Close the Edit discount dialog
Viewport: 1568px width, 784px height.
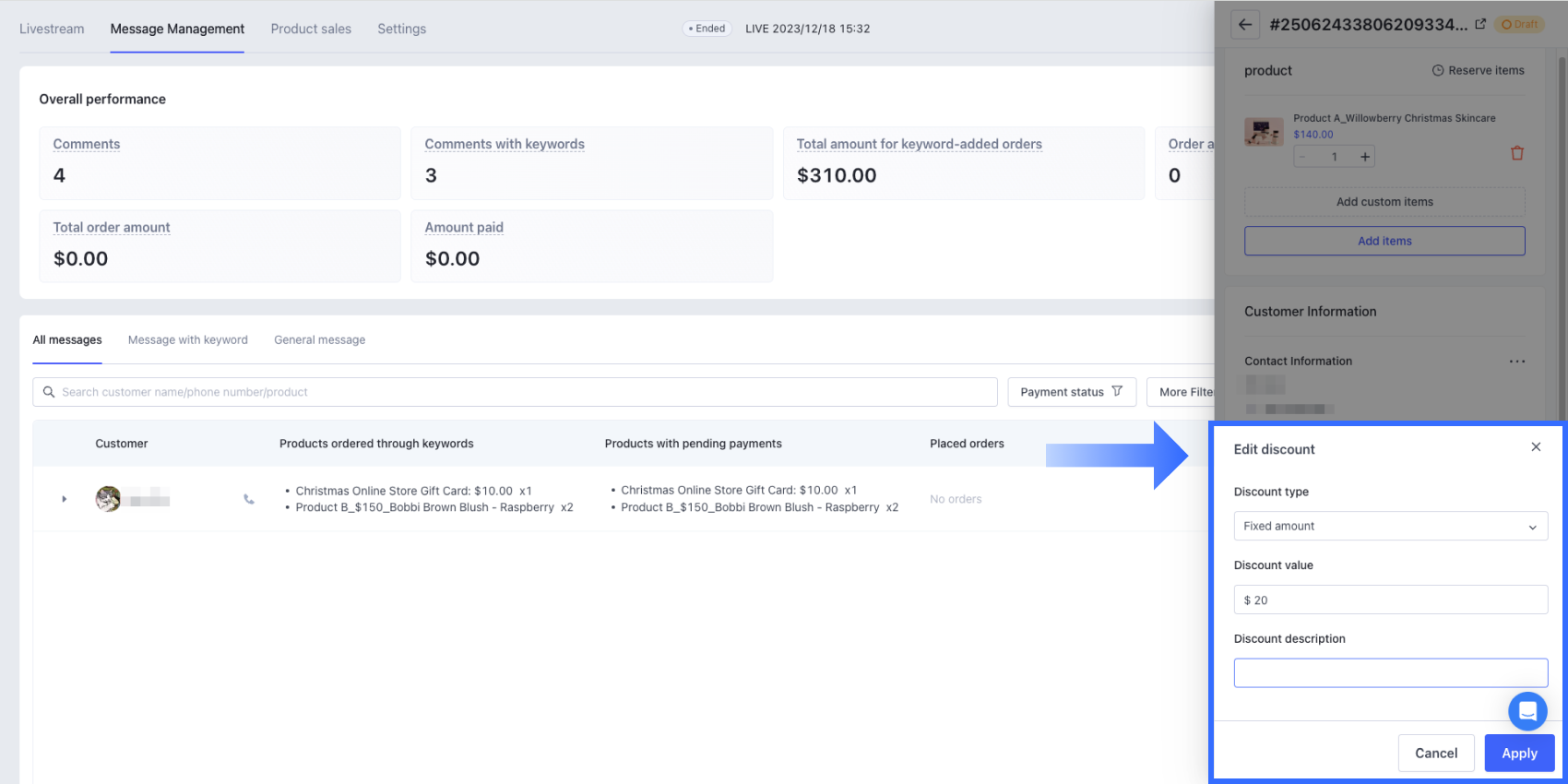1536,447
